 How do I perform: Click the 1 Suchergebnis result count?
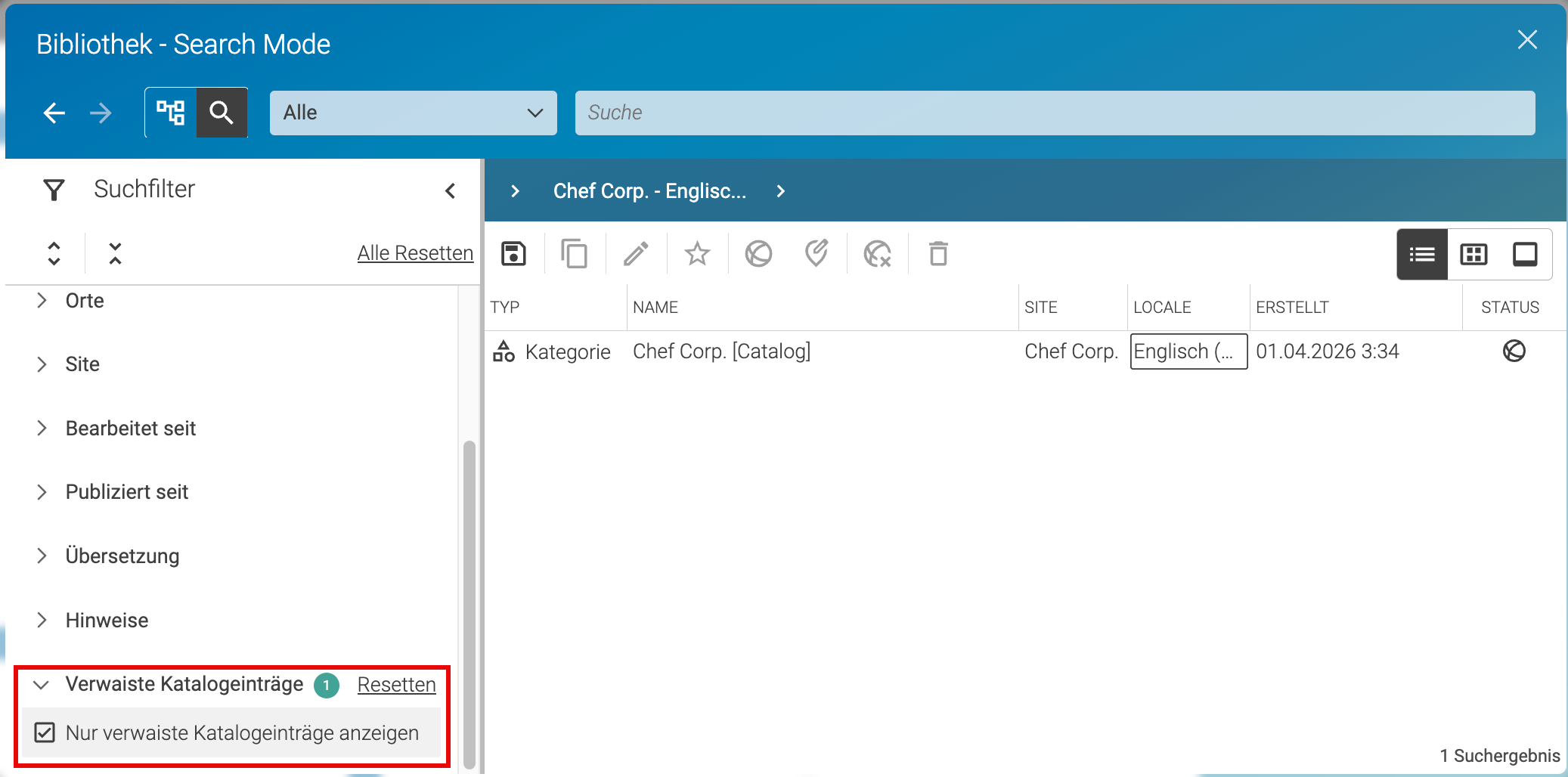pos(1499,756)
